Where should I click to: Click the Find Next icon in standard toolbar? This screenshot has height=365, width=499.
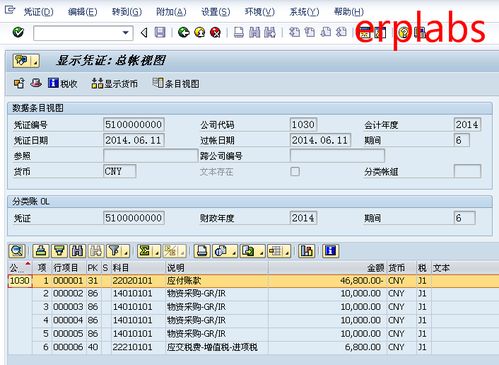(x=270, y=32)
